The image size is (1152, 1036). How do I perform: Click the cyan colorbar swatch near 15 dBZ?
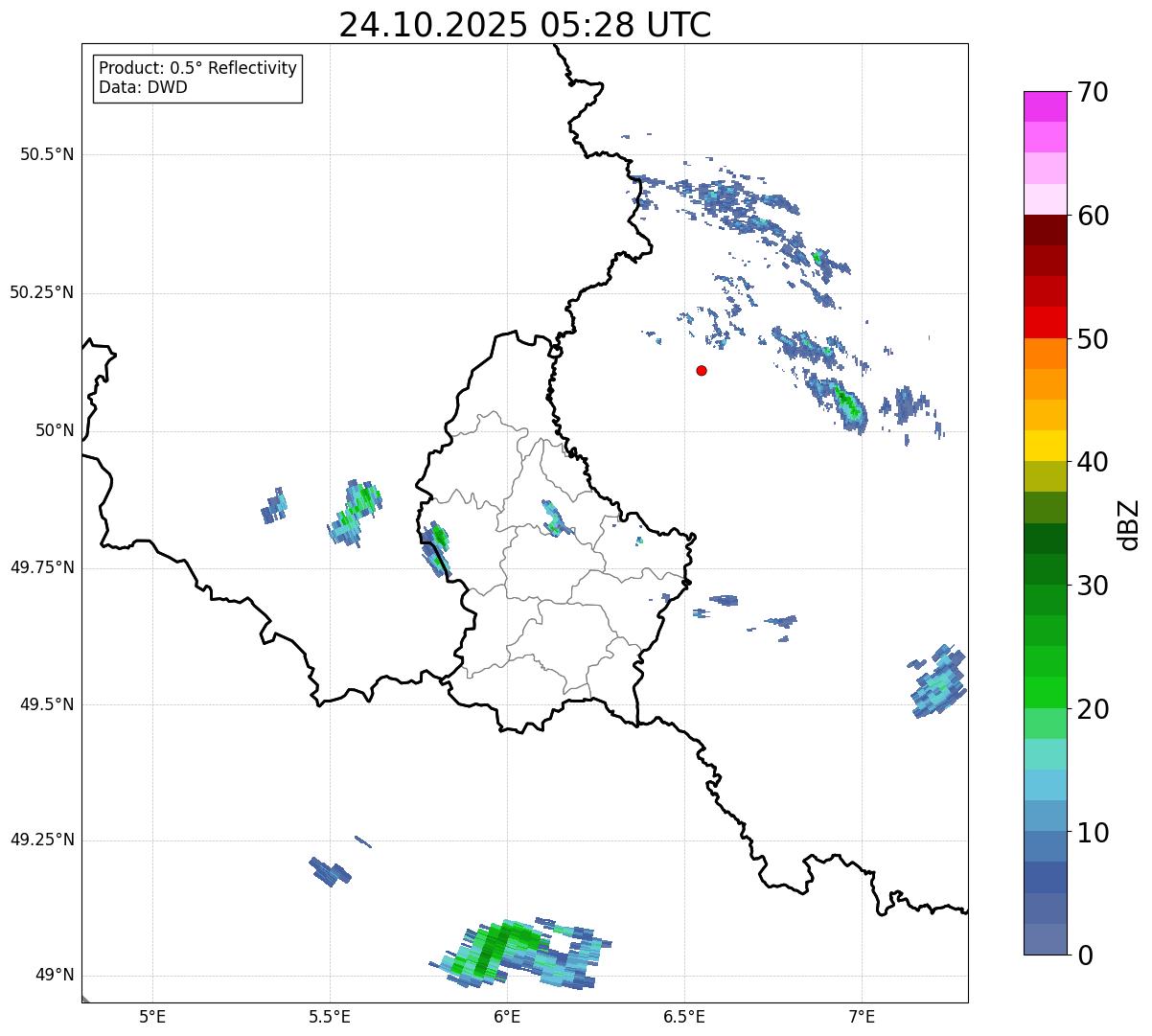click(1045, 785)
